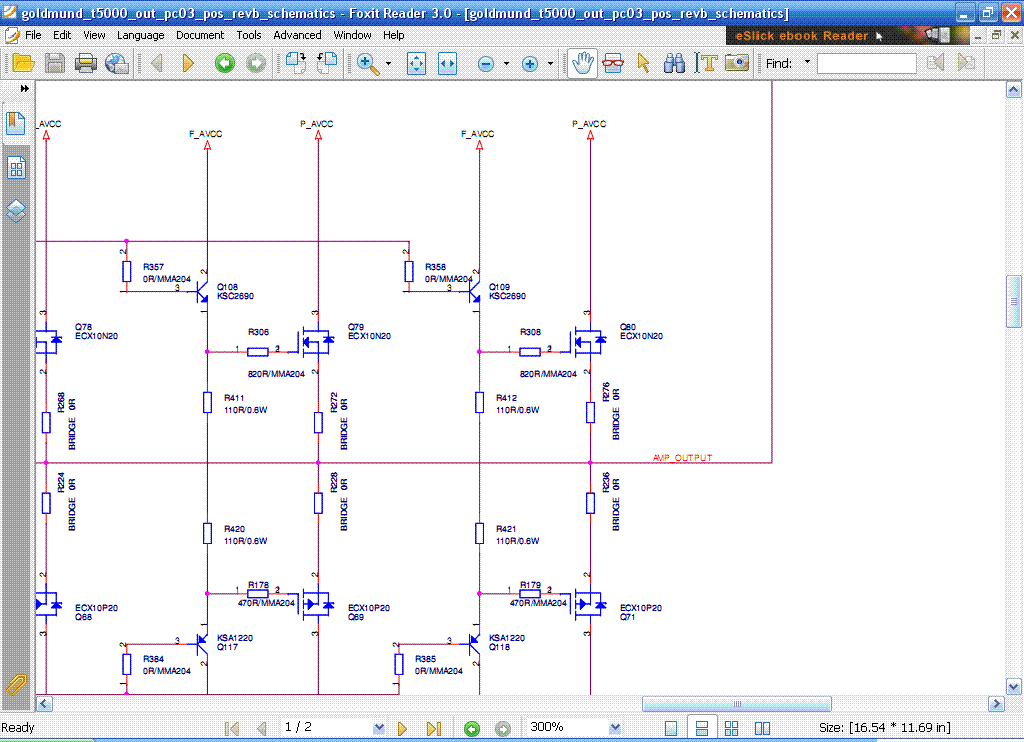Expand the navigation panel double arrow

pyautogui.click(x=24, y=88)
